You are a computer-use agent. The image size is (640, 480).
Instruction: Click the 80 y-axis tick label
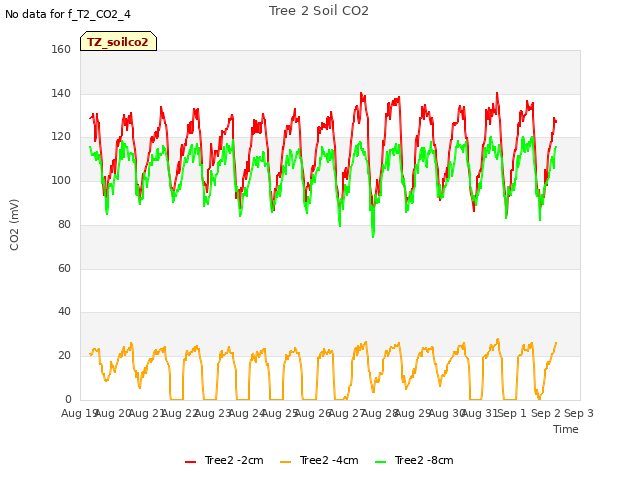click(64, 224)
